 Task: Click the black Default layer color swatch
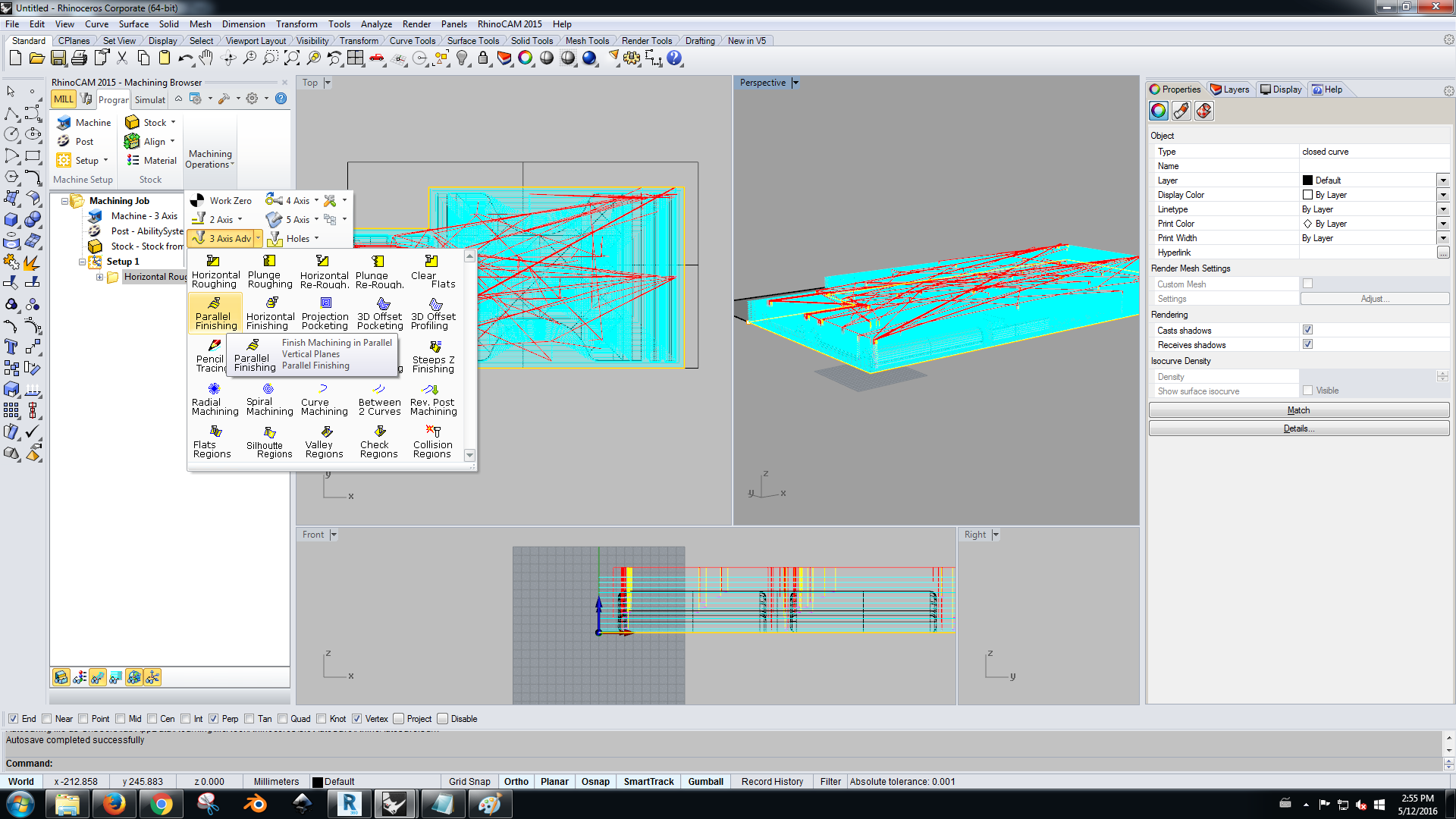[x=1307, y=180]
